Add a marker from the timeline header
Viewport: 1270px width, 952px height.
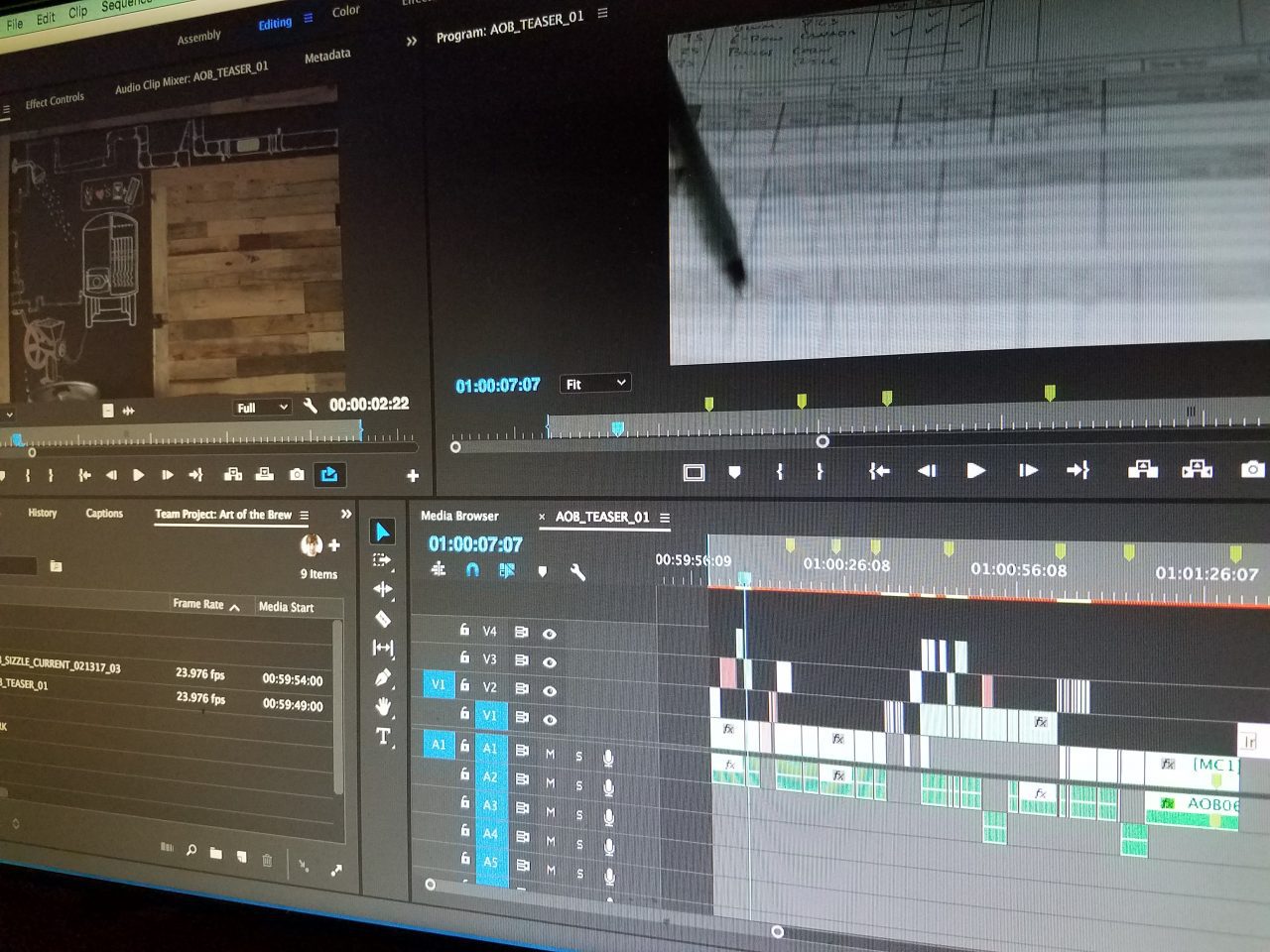(542, 571)
